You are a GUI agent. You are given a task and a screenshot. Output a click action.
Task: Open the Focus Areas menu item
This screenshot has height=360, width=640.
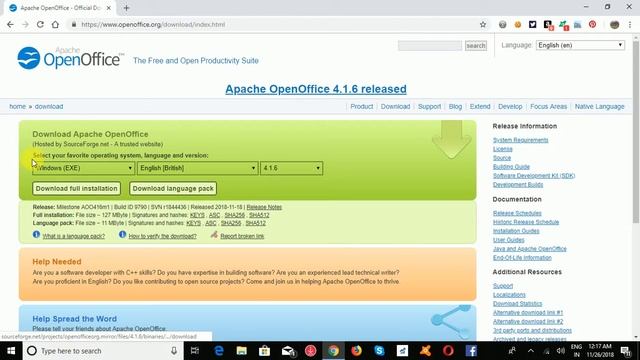click(549, 107)
